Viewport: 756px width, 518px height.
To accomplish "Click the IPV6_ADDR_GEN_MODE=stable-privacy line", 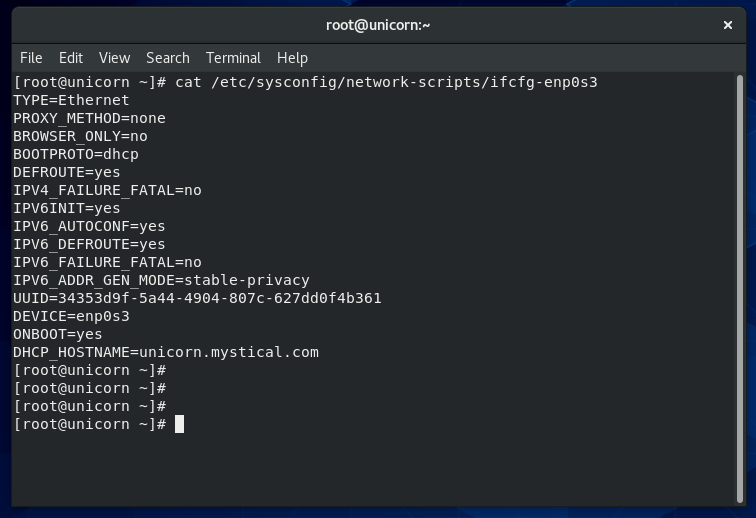I will tap(161, 280).
